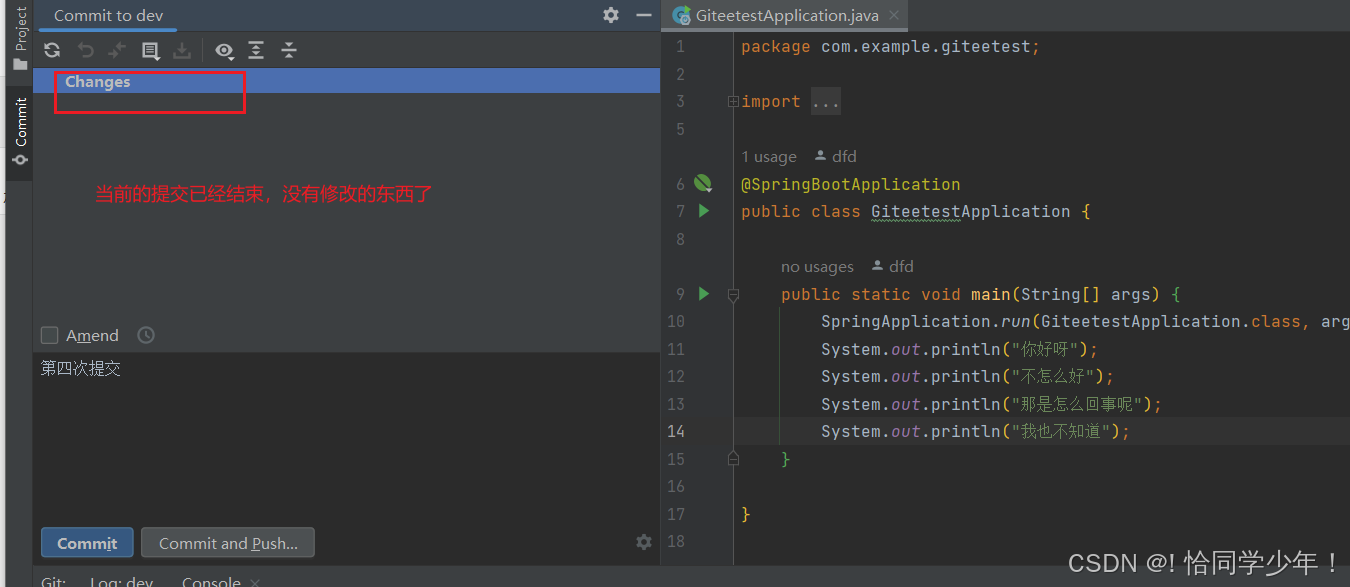1350x587 pixels.
Task: Click line number 14 in the gutter
Action: [x=676, y=432]
